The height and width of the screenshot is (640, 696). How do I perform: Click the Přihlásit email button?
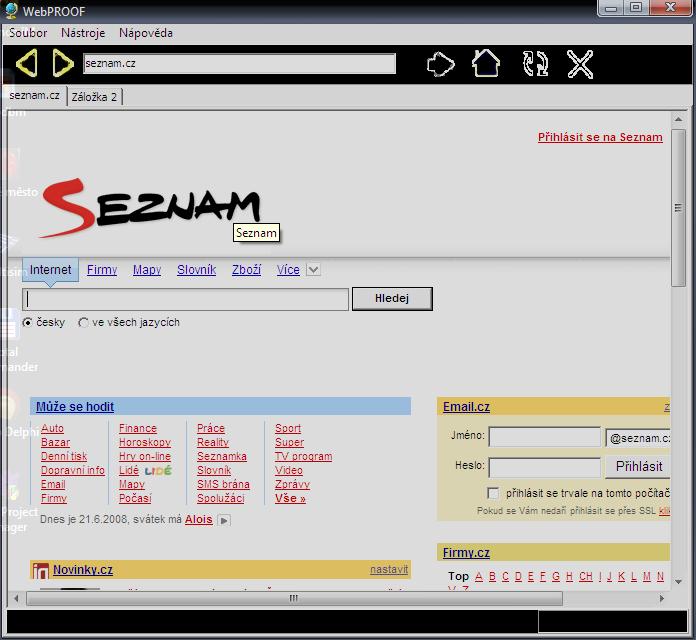click(638, 466)
